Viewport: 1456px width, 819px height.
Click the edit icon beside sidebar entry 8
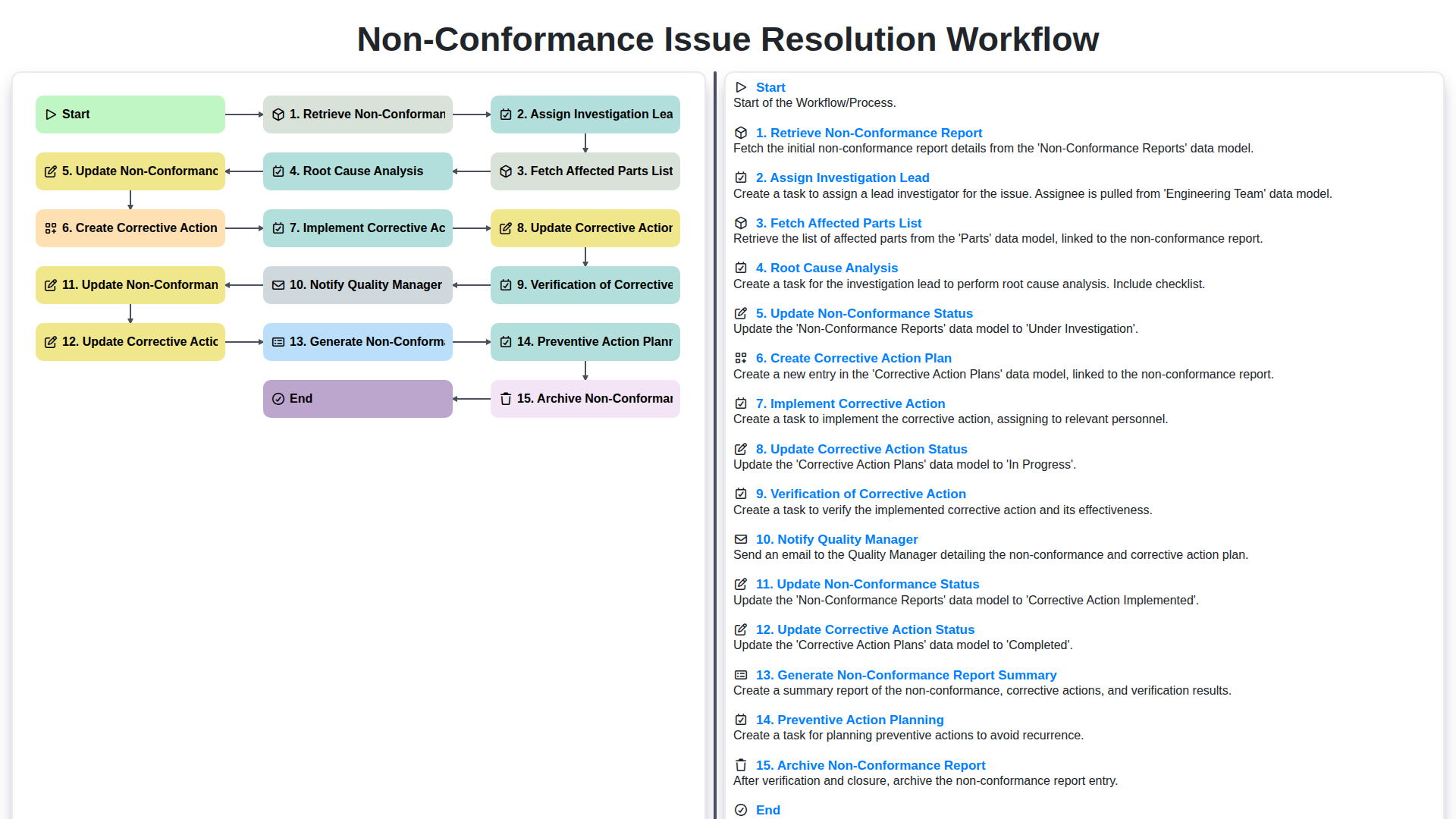point(741,448)
